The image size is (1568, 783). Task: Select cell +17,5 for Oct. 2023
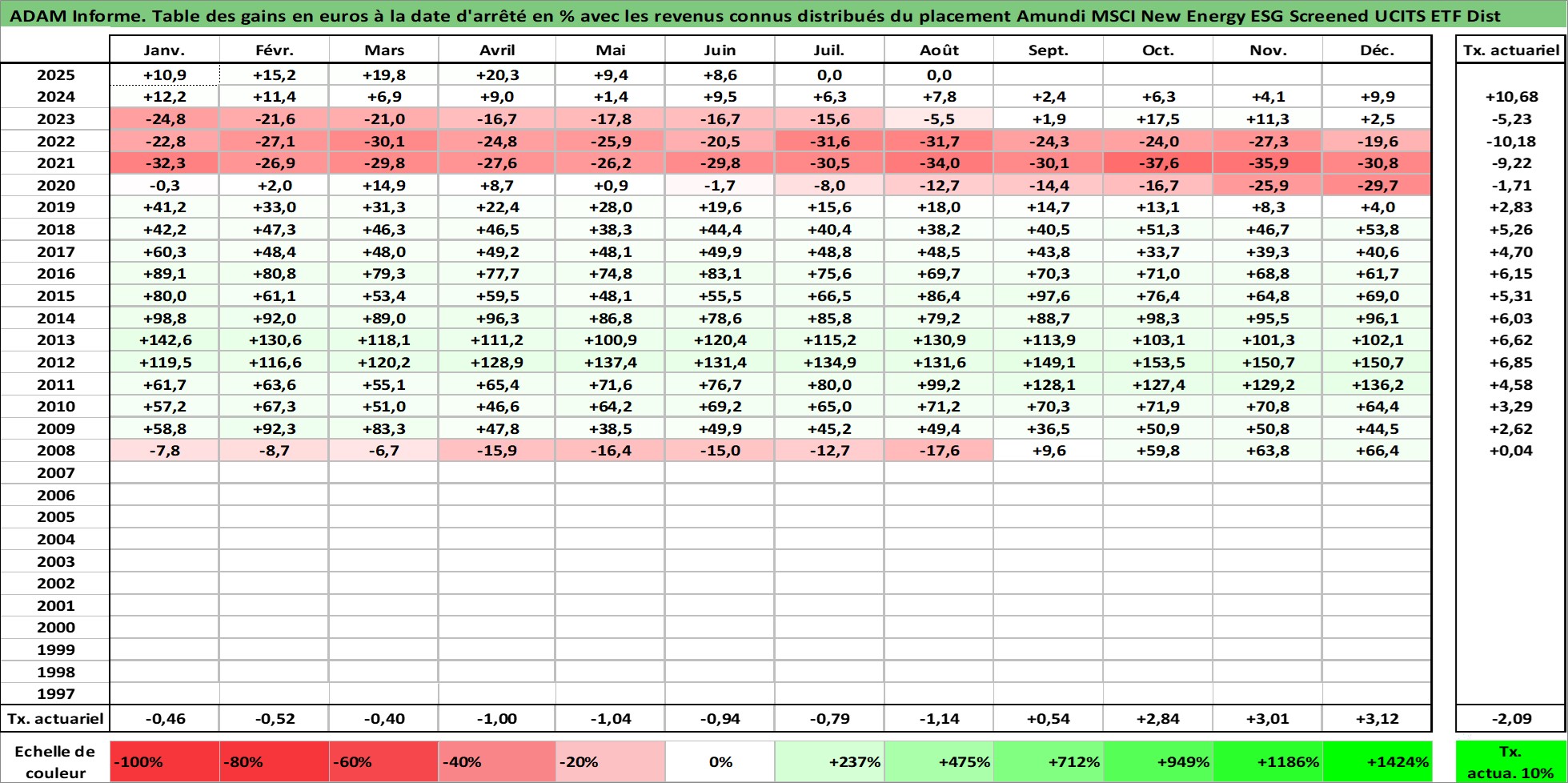coord(1158,119)
